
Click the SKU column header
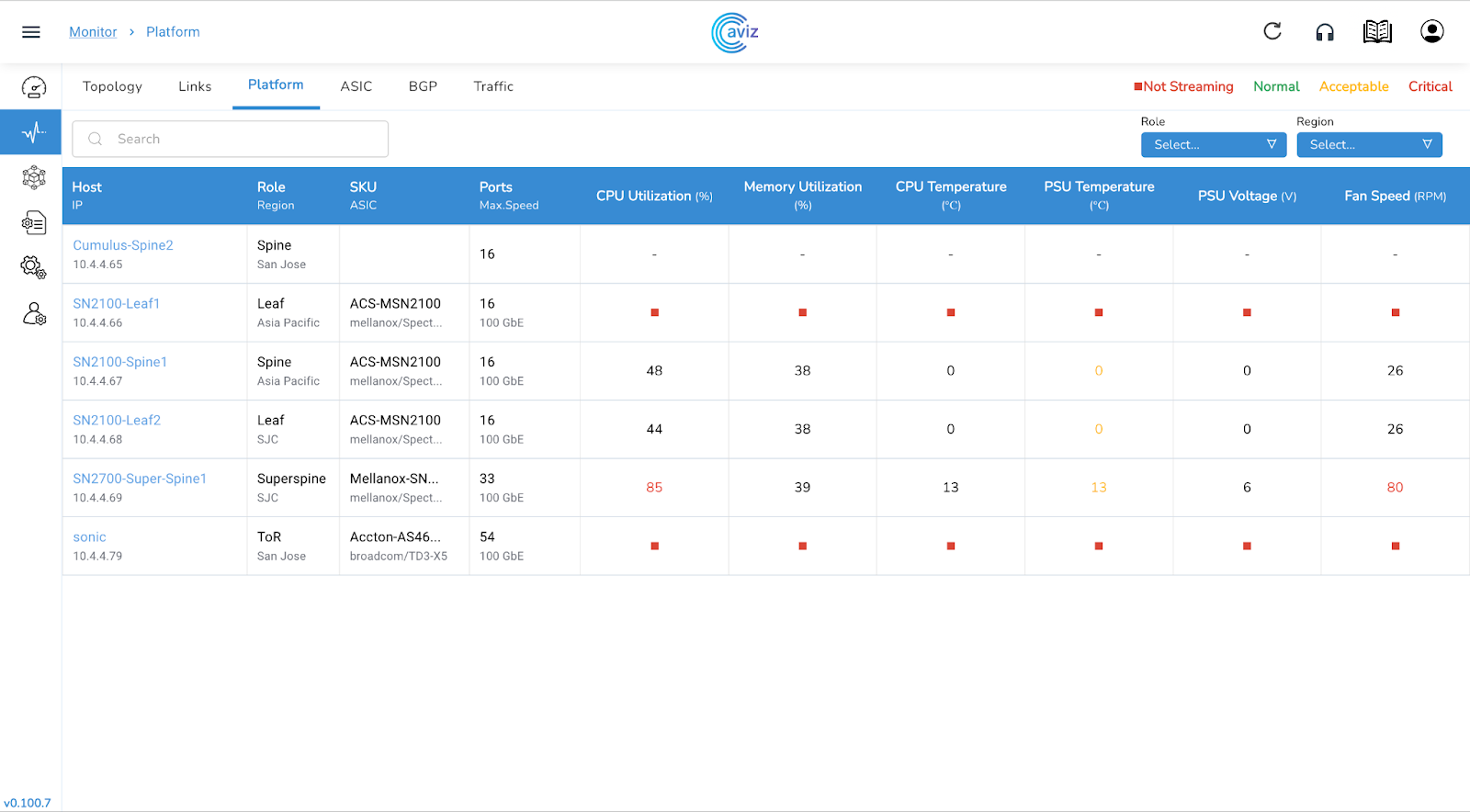pyautogui.click(x=363, y=187)
